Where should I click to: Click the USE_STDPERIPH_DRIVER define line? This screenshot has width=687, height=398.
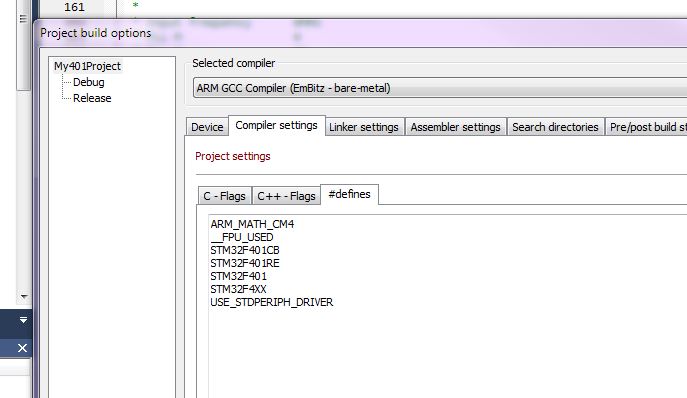tap(272, 302)
